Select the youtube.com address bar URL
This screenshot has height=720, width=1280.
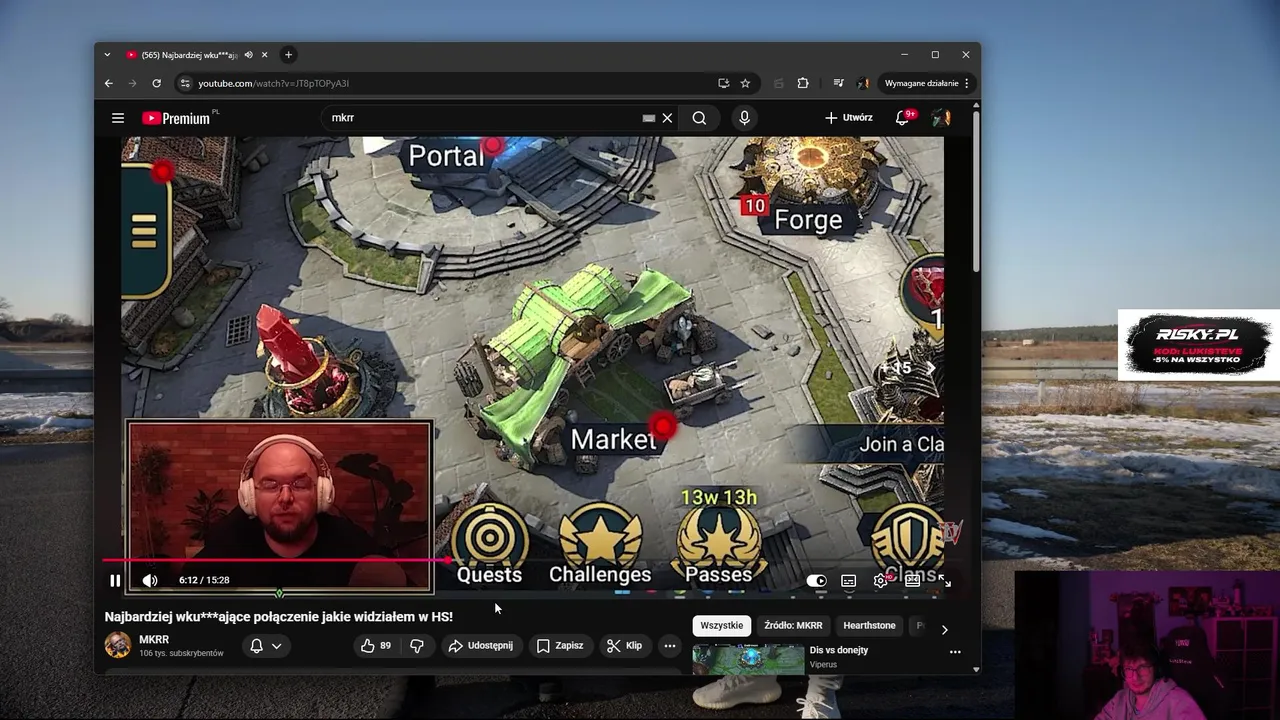pyautogui.click(x=273, y=83)
